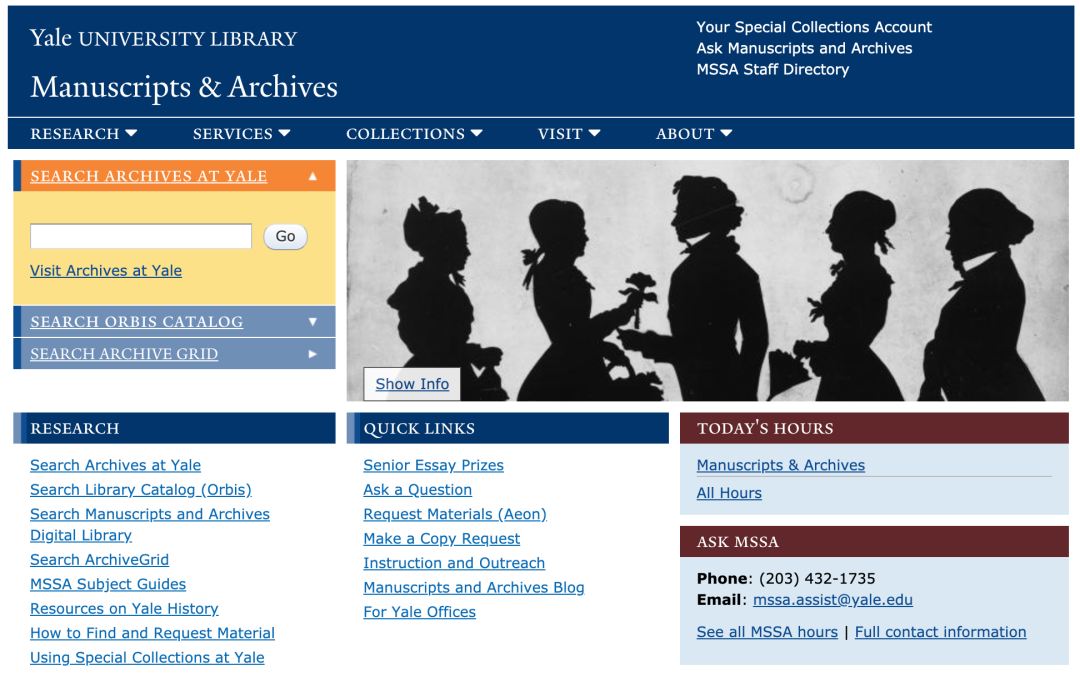Open Resources on Yale History link

point(124,608)
